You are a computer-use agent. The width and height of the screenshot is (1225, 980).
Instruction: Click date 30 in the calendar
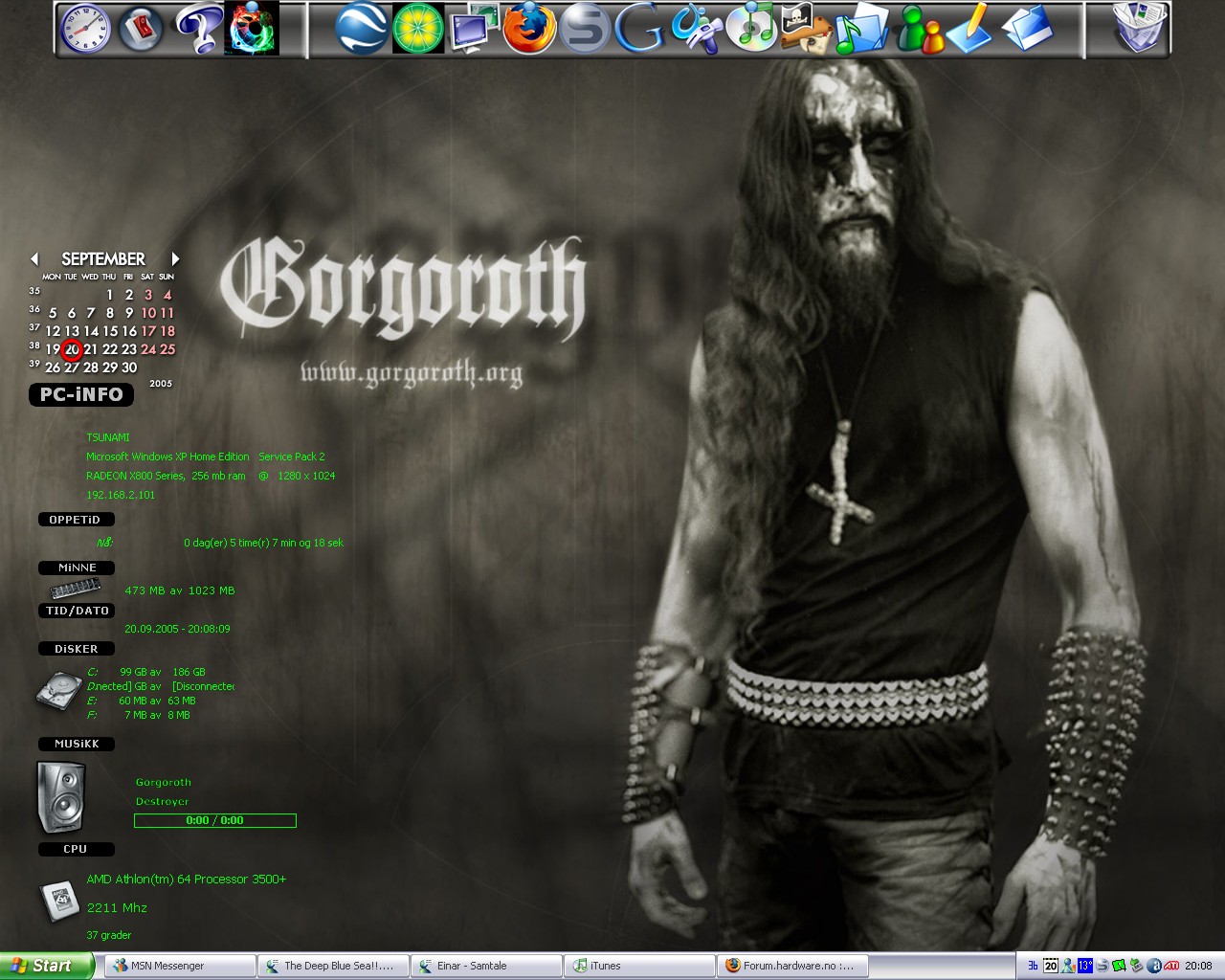coord(129,367)
